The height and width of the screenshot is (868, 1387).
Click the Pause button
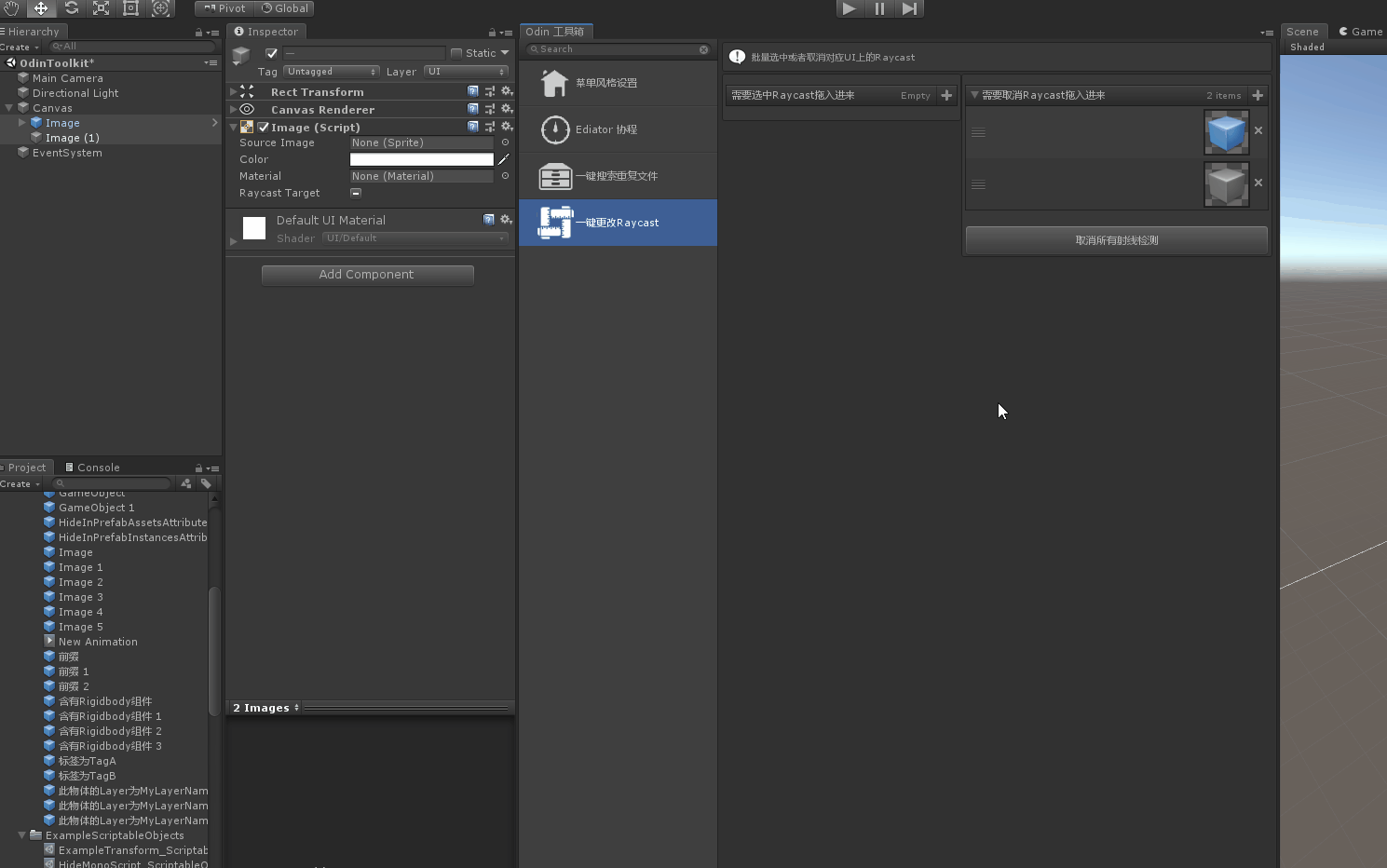point(879,8)
